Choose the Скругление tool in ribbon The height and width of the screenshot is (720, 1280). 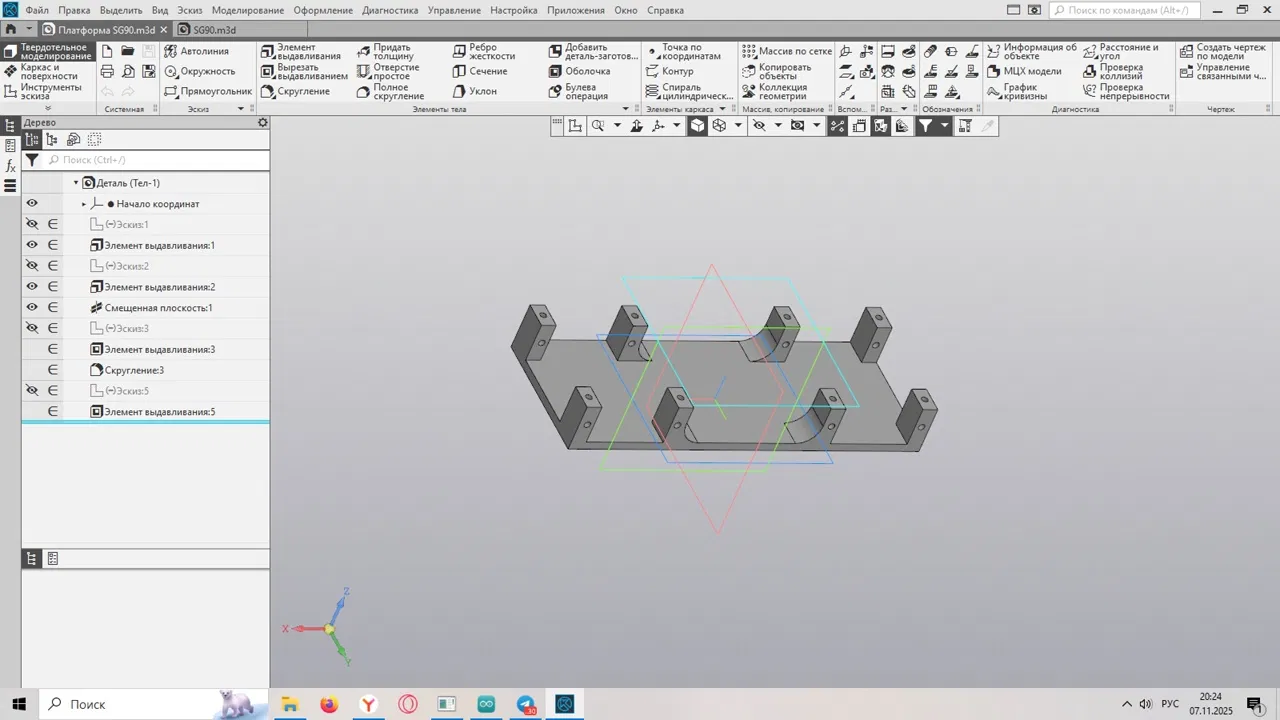coord(295,91)
